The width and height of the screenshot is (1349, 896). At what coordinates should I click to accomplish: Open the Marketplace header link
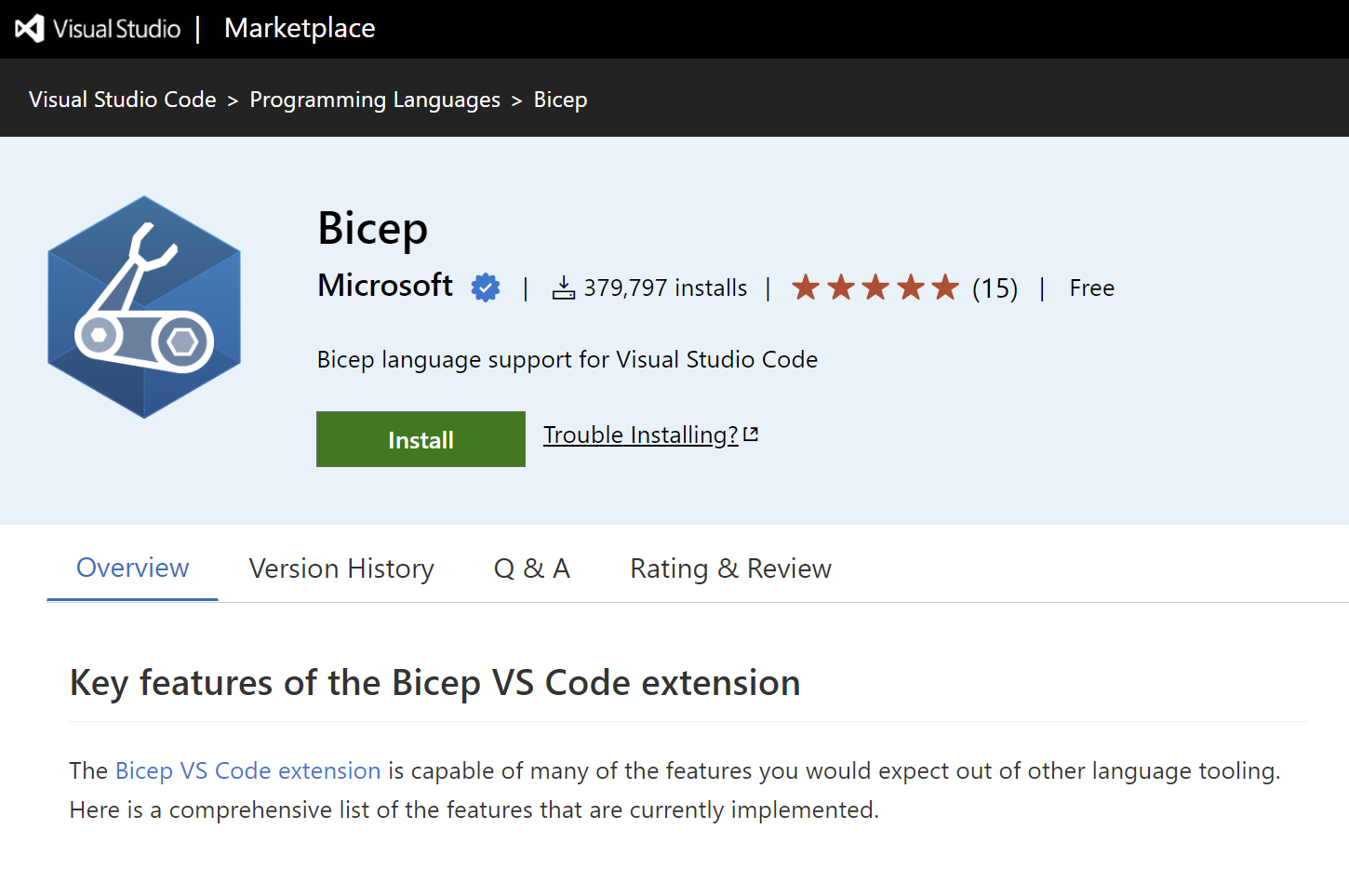tap(299, 28)
